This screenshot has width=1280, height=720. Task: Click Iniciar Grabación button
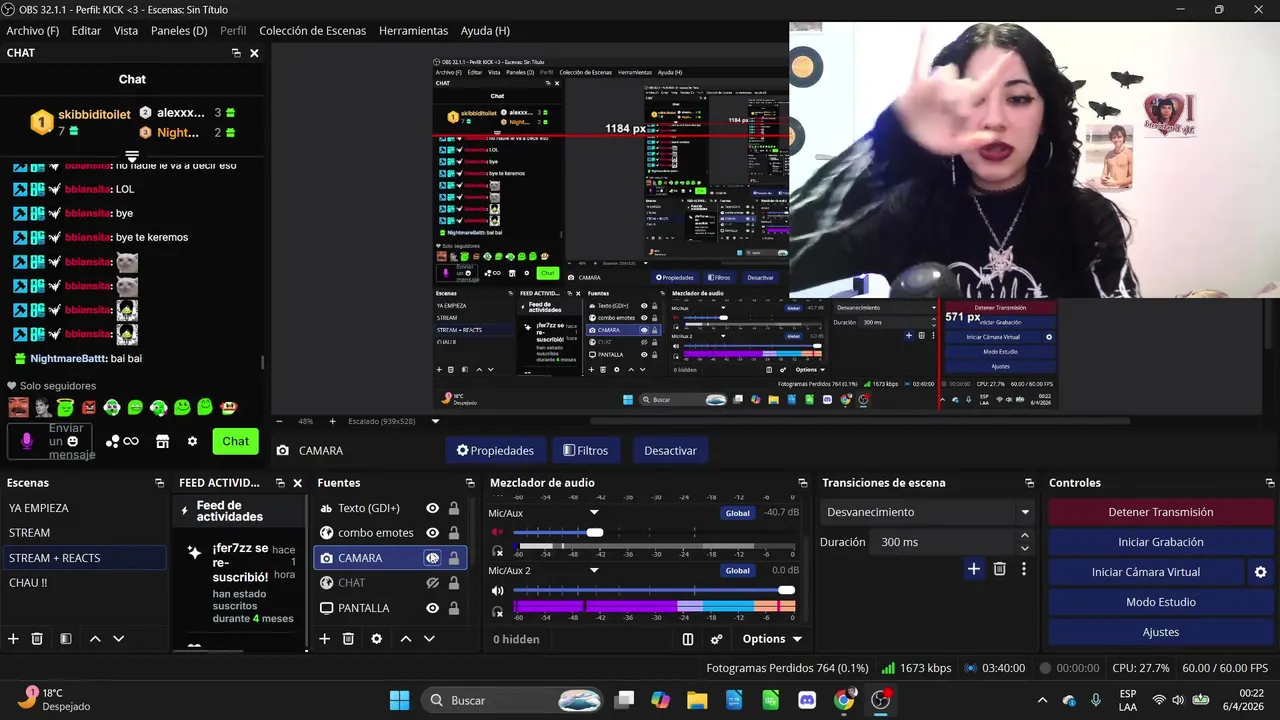(x=1160, y=542)
